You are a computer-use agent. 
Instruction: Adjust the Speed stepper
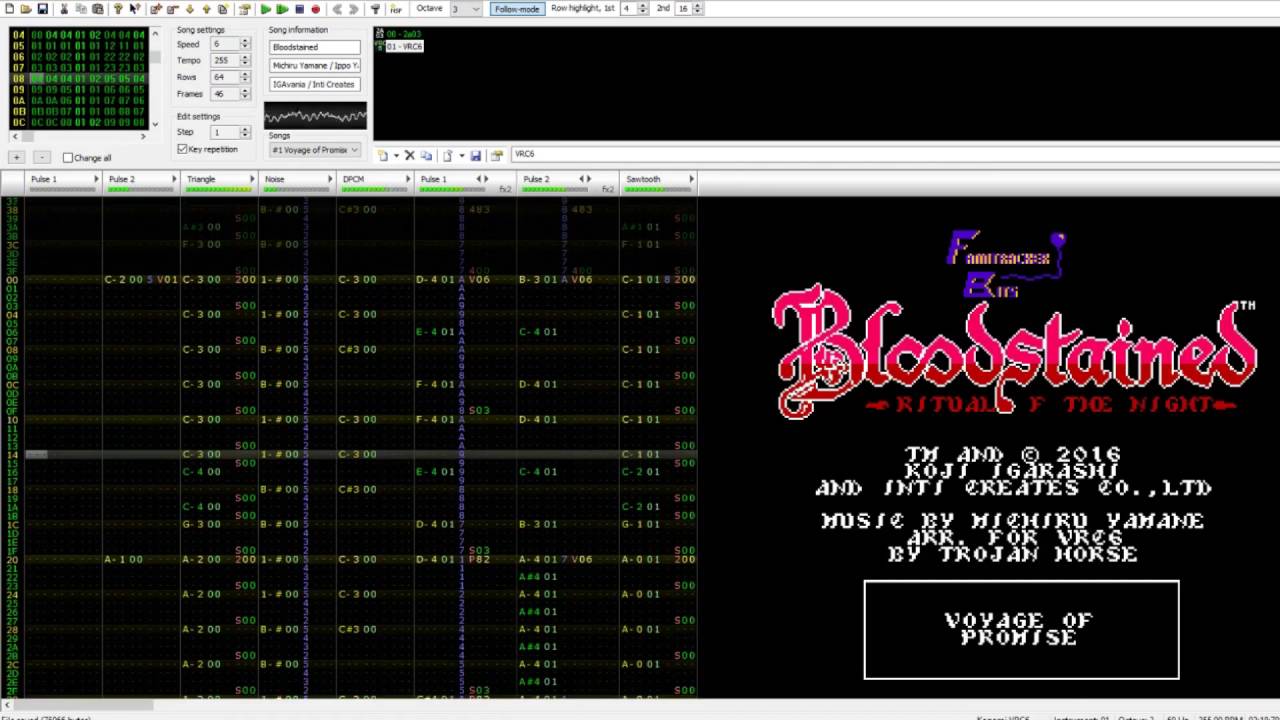[245, 44]
